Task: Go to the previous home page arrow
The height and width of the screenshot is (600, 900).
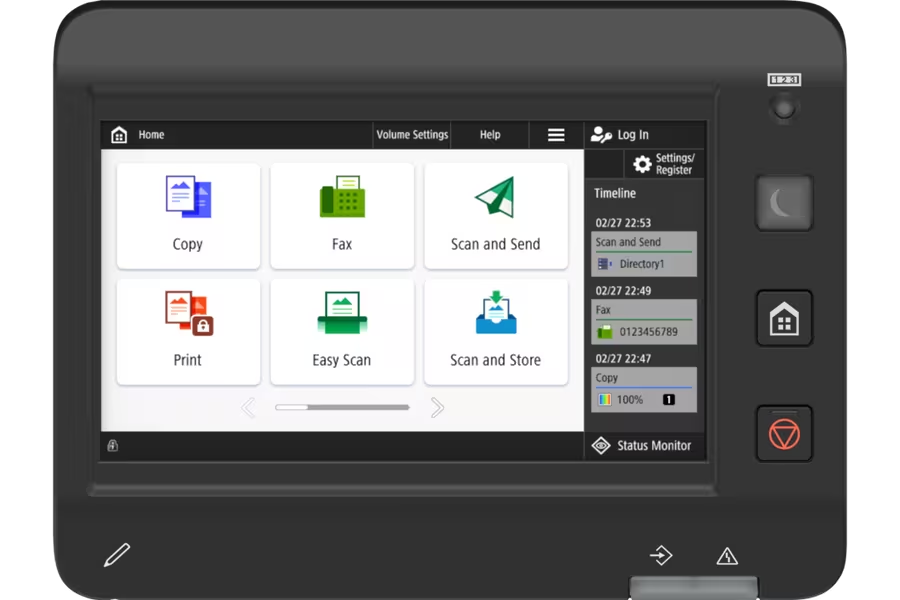Action: [x=248, y=408]
